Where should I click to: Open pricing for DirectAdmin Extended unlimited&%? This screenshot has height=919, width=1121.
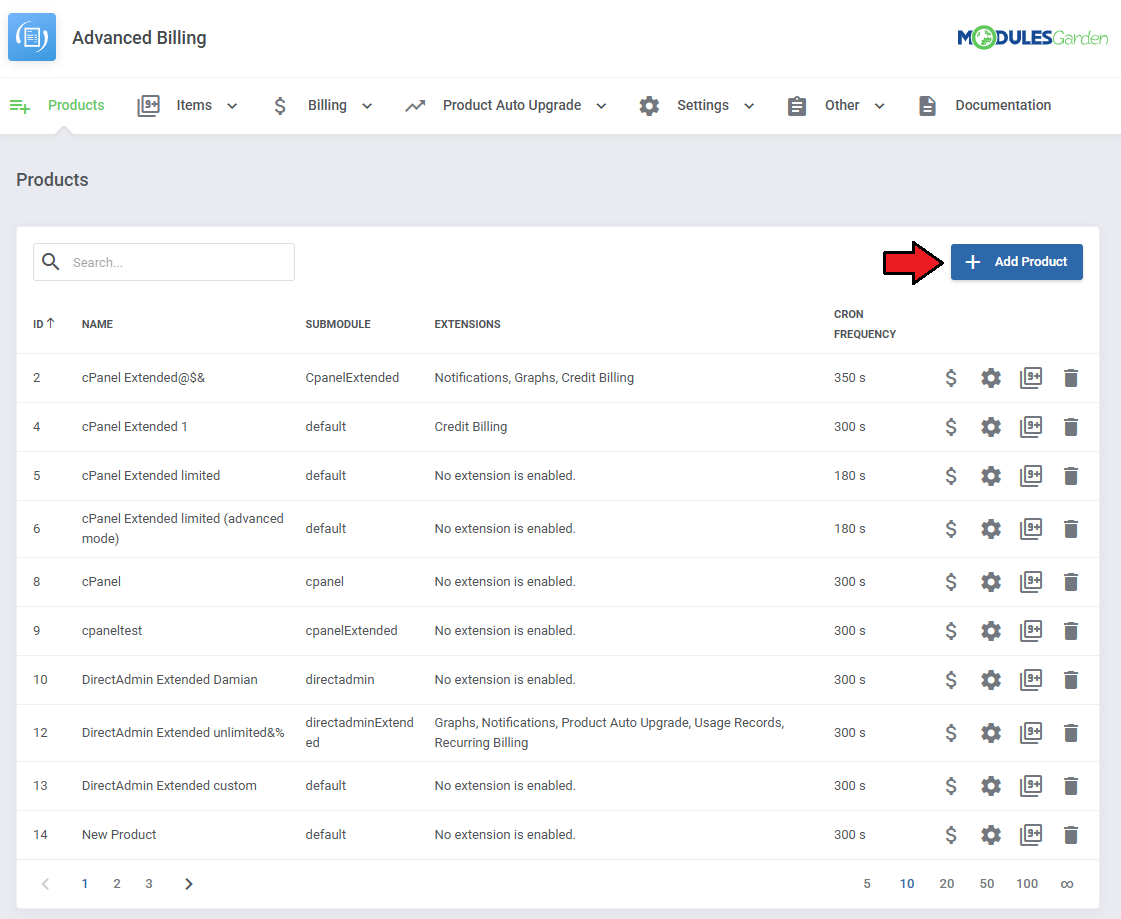[950, 732]
